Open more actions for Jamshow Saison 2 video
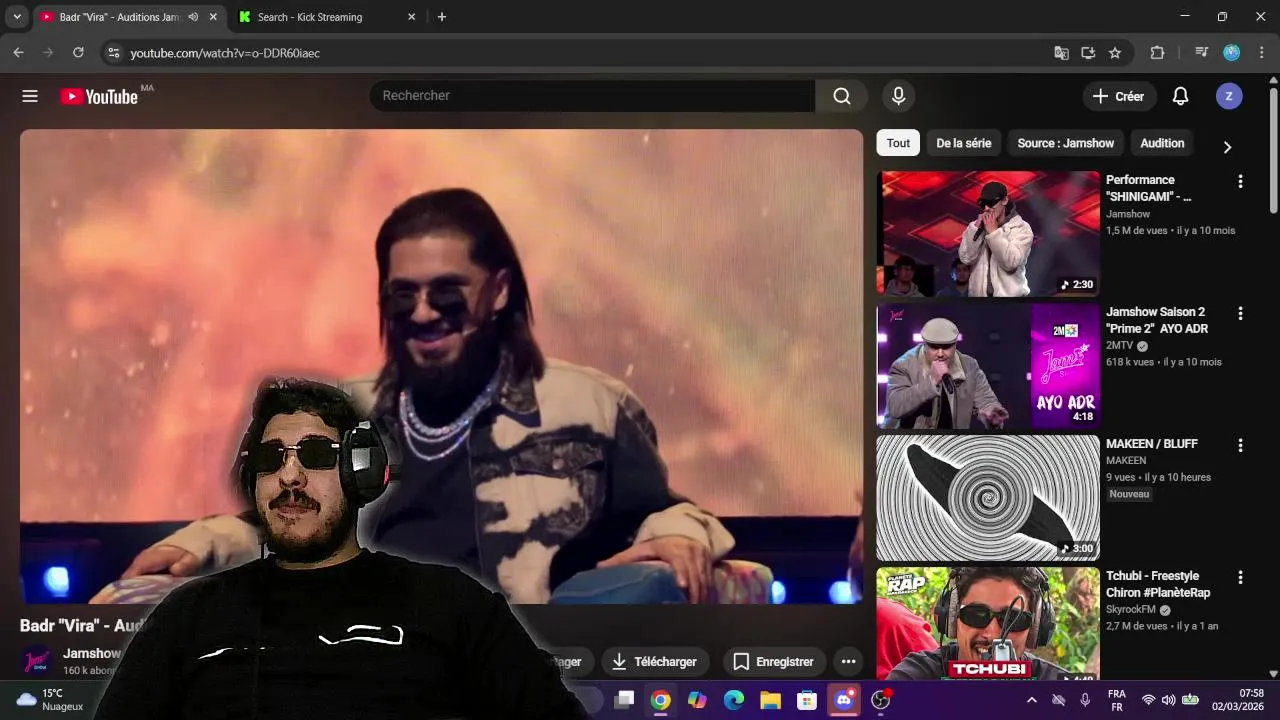 pyautogui.click(x=1240, y=313)
